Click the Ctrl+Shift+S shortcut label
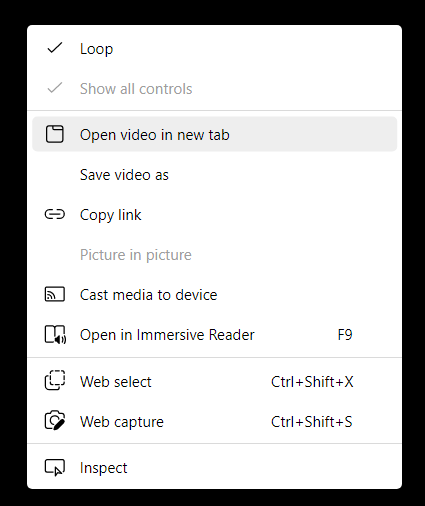 [312, 422]
